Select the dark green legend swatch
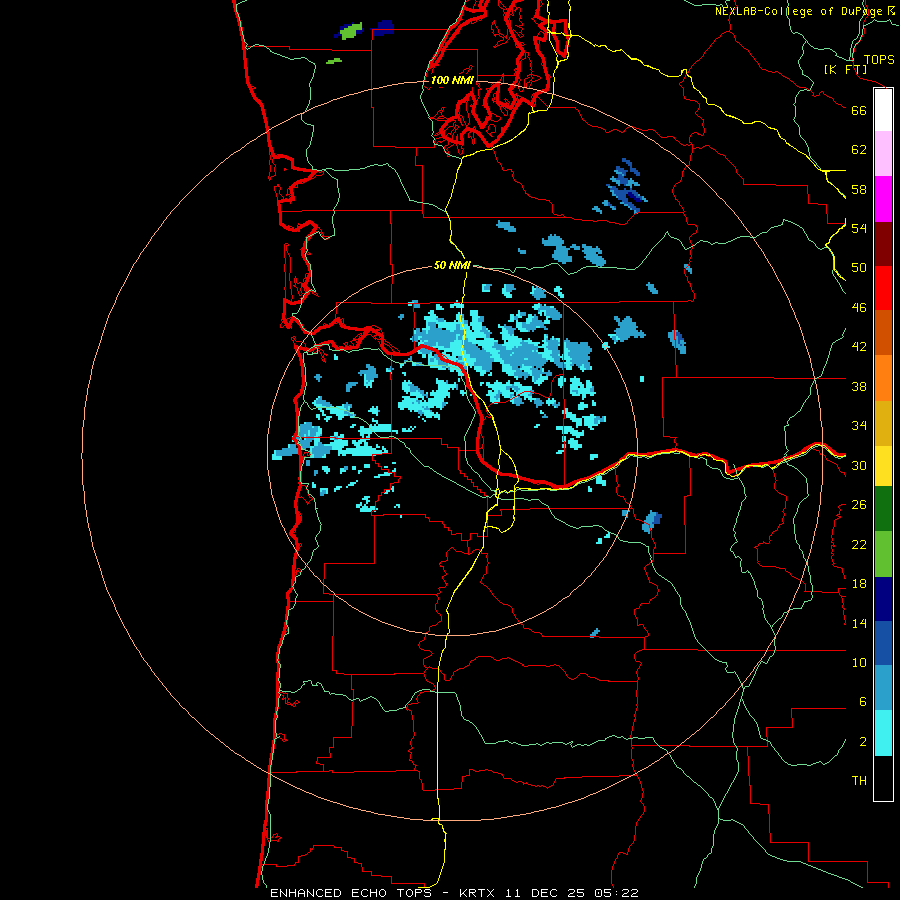Viewport: 900px width, 900px height. pos(883,509)
